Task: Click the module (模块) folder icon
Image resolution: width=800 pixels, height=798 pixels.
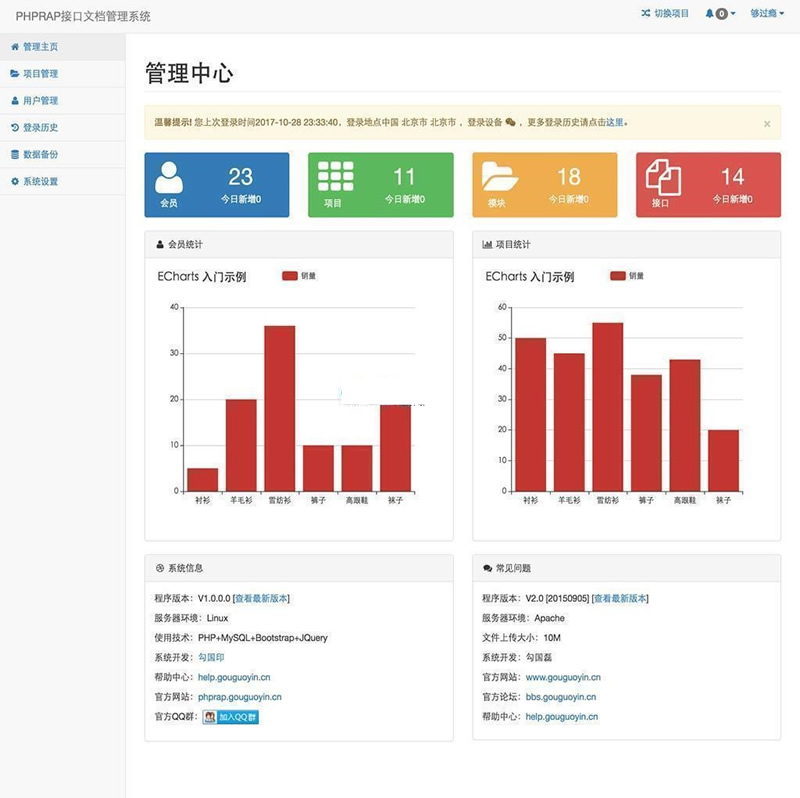Action: [500, 177]
